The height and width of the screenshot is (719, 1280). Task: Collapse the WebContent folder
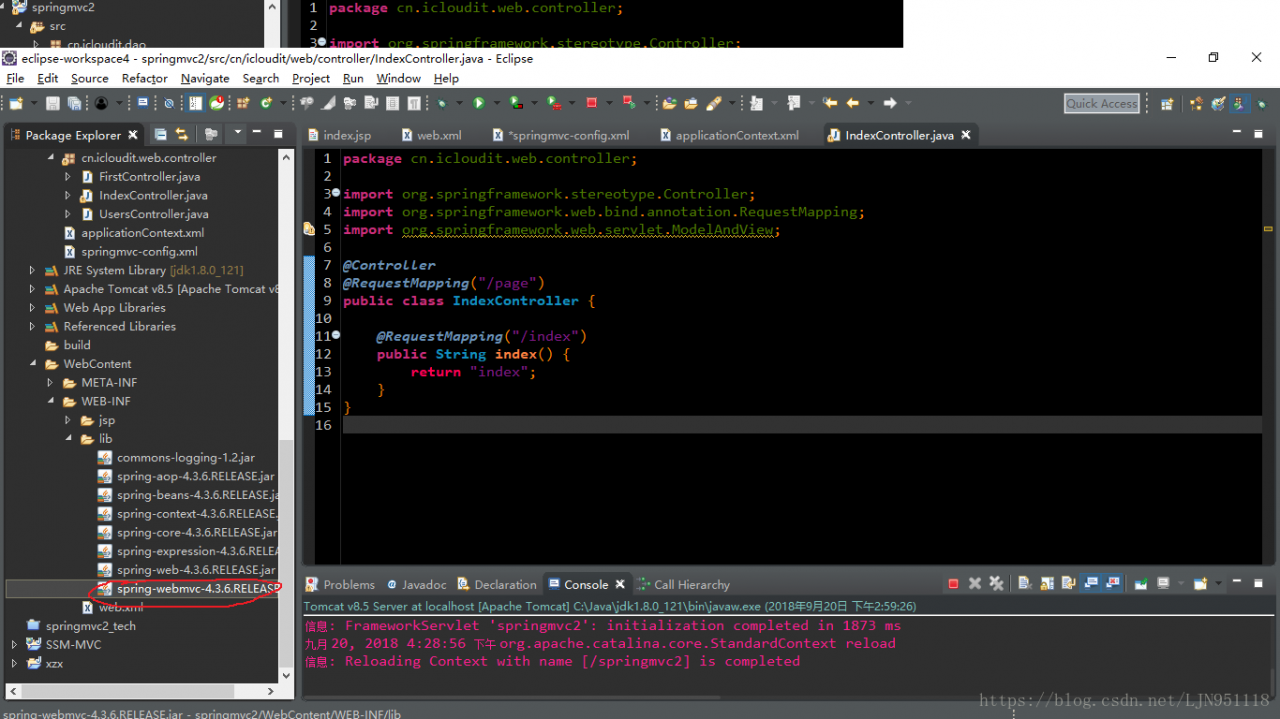pos(32,364)
